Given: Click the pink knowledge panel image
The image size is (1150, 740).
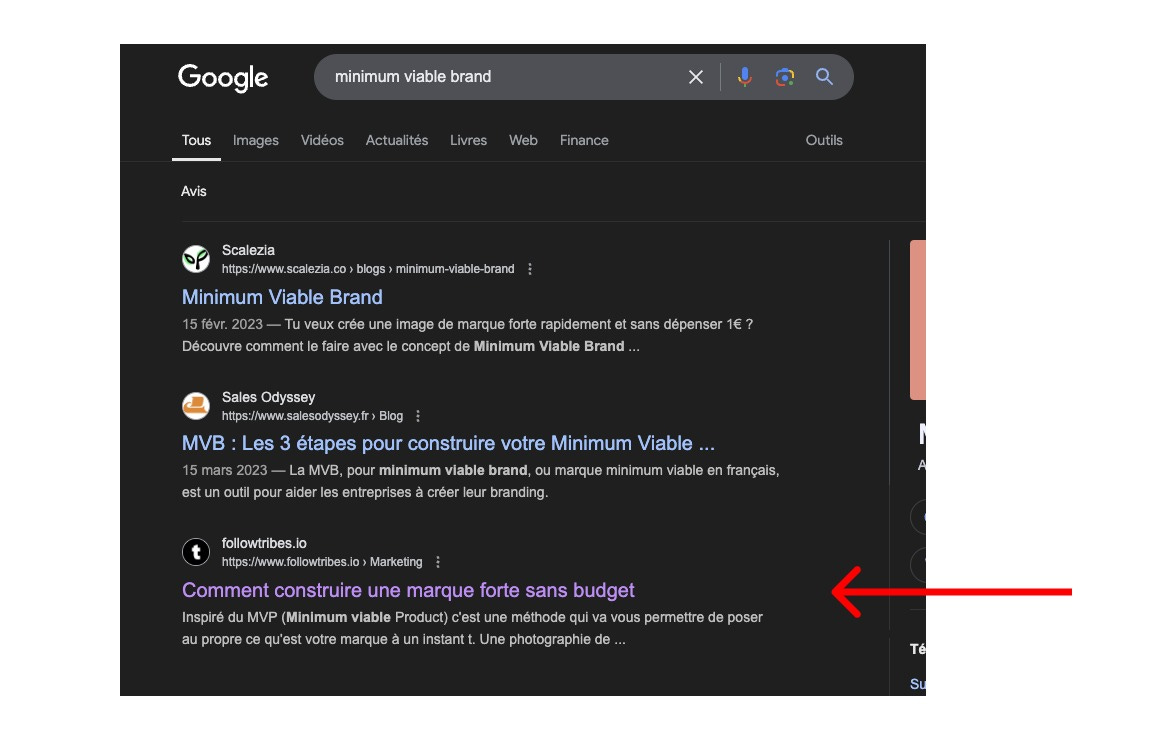Looking at the screenshot, I should 918,320.
